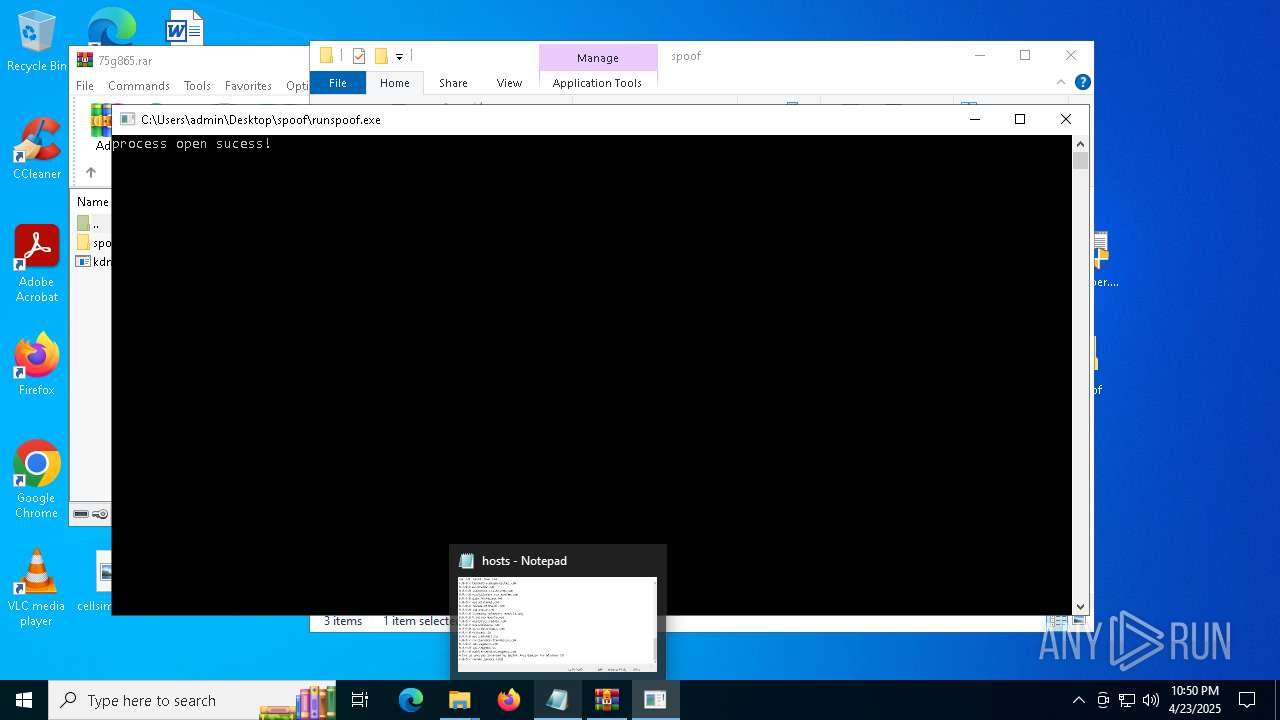1280x720 pixels.
Task: Open the network icon in the system tray
Action: (x=1127, y=700)
